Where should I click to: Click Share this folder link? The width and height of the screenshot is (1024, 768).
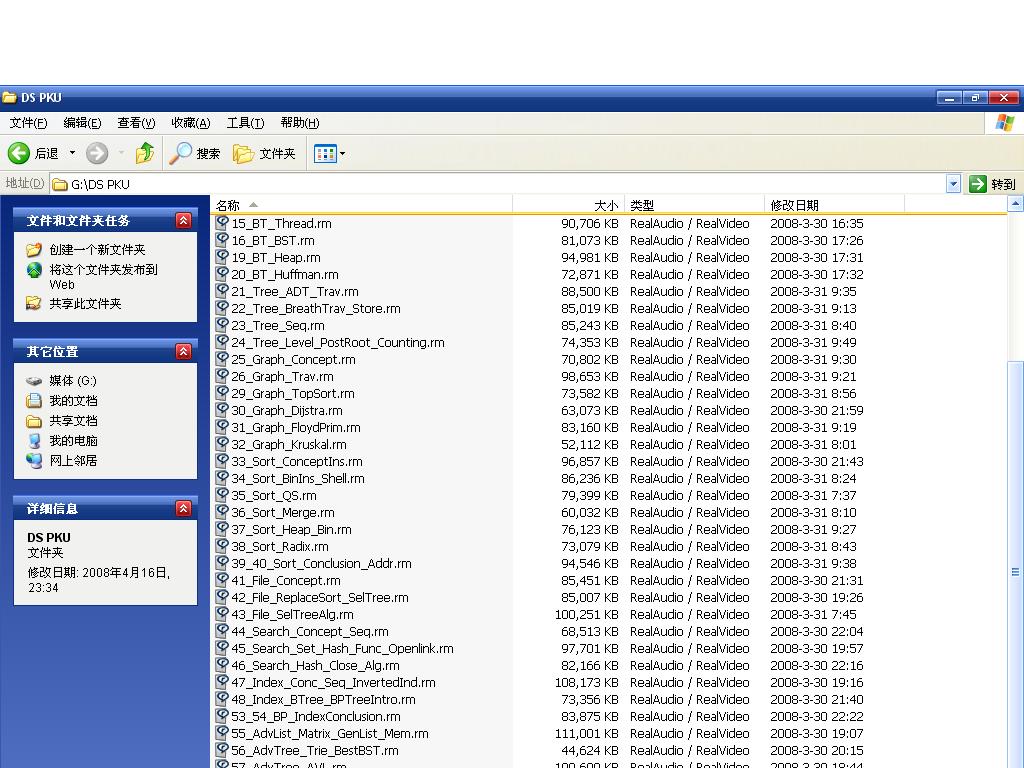(85, 303)
